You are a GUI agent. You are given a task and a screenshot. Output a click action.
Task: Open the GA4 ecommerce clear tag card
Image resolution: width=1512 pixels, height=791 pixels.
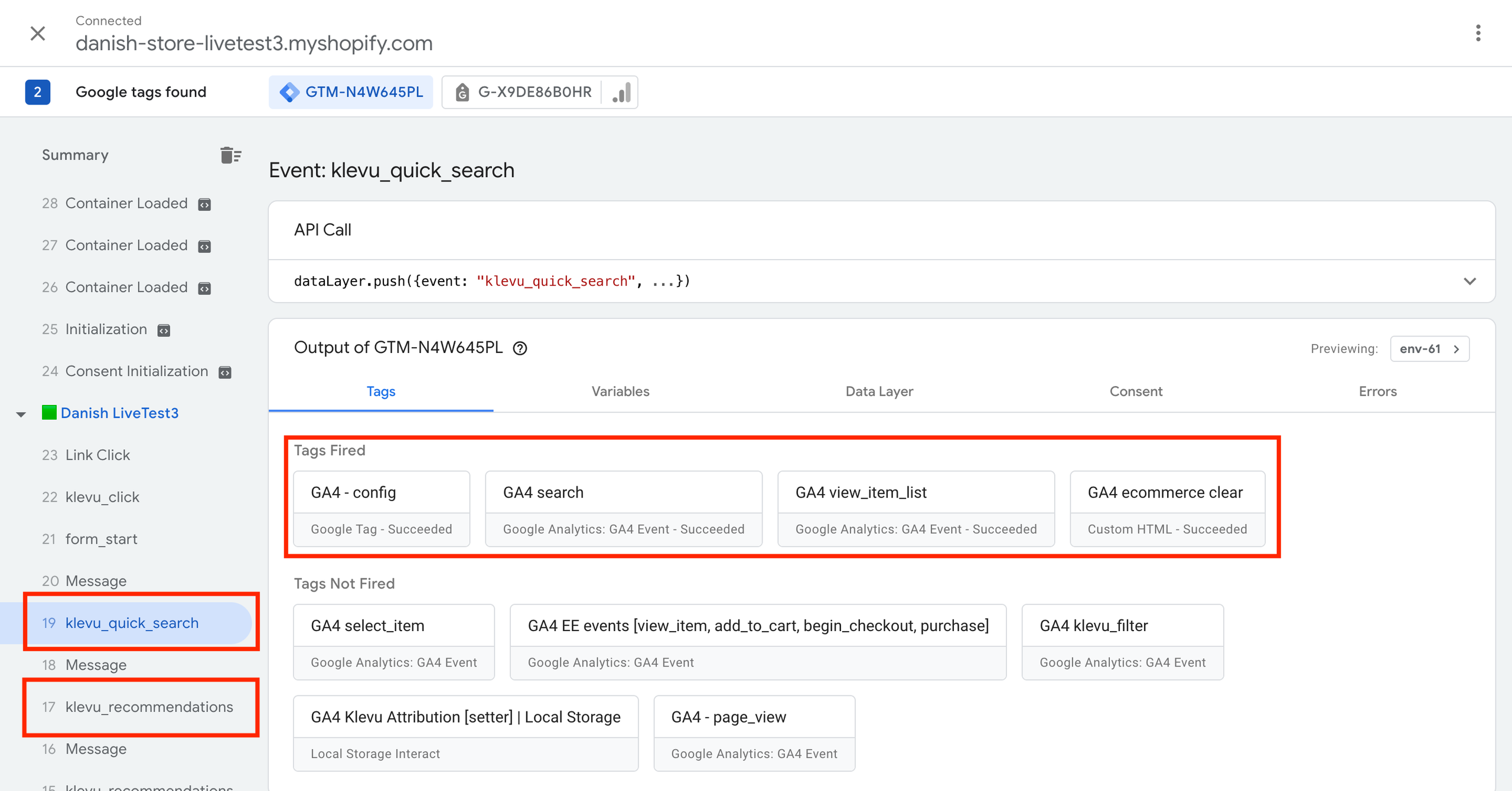tap(1168, 509)
